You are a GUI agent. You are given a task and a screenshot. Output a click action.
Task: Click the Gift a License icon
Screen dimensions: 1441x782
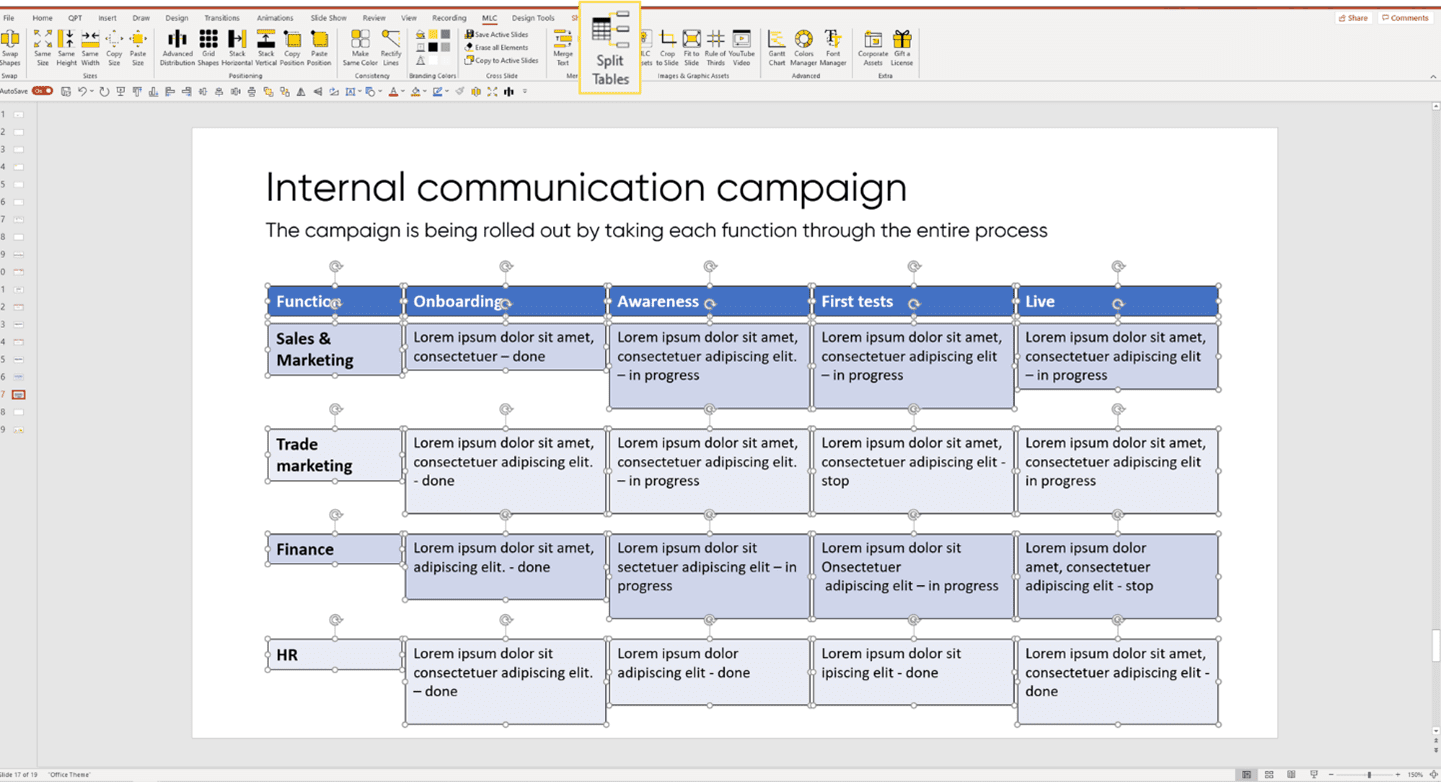click(x=902, y=47)
